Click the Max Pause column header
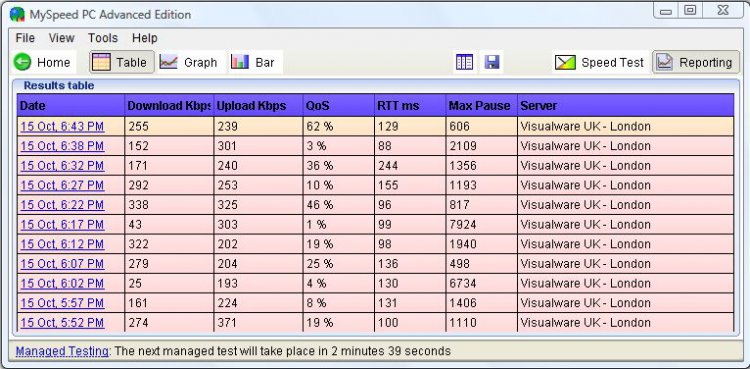Image resolution: width=750 pixels, height=369 pixels. pyautogui.click(x=481, y=106)
